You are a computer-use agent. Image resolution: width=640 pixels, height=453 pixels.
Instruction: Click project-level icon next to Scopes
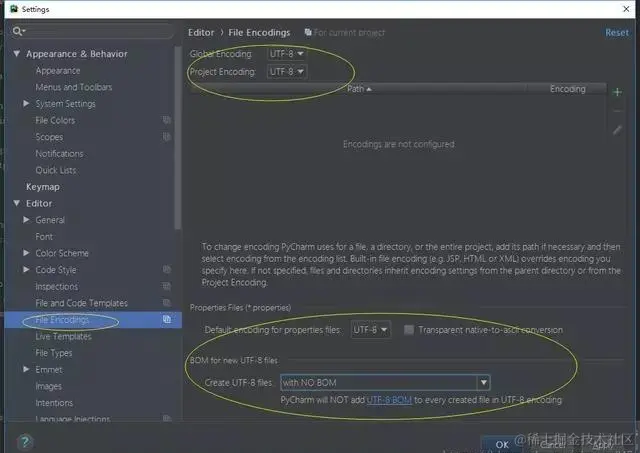tap(167, 137)
